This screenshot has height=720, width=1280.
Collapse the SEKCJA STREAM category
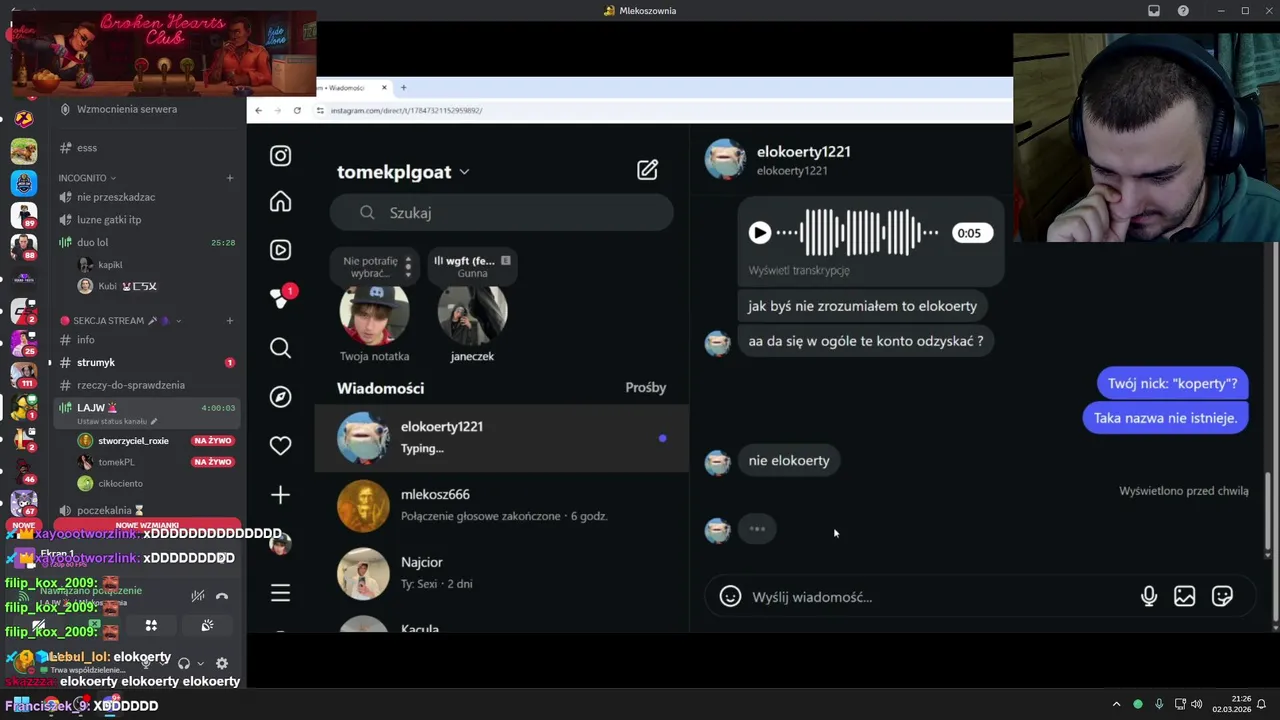120,321
